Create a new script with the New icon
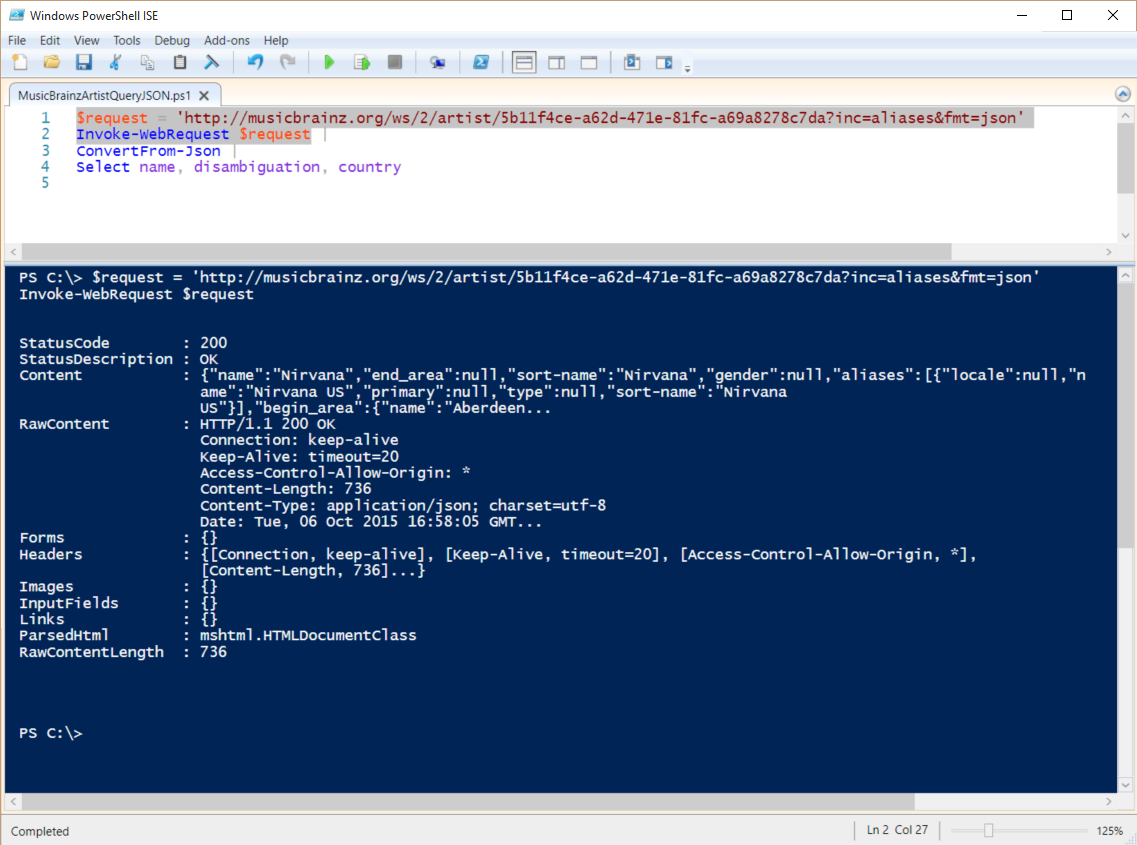 coord(19,61)
